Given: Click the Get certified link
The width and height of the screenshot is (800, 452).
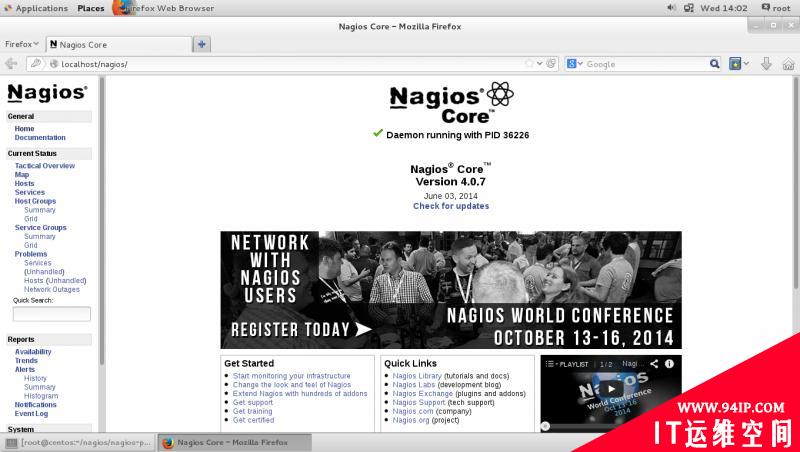Looking at the screenshot, I should coord(254,420).
